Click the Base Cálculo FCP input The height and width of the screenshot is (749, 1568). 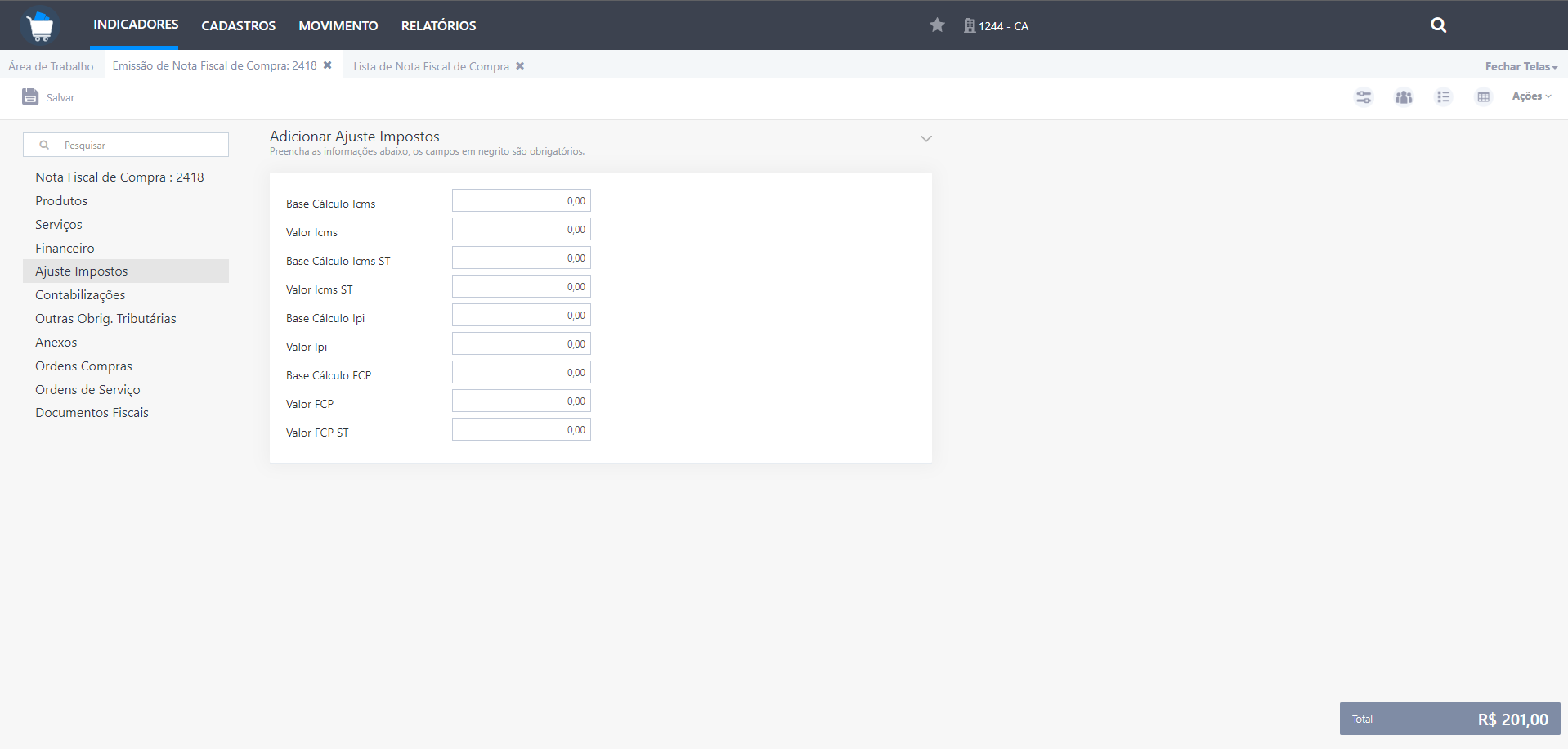tap(522, 372)
